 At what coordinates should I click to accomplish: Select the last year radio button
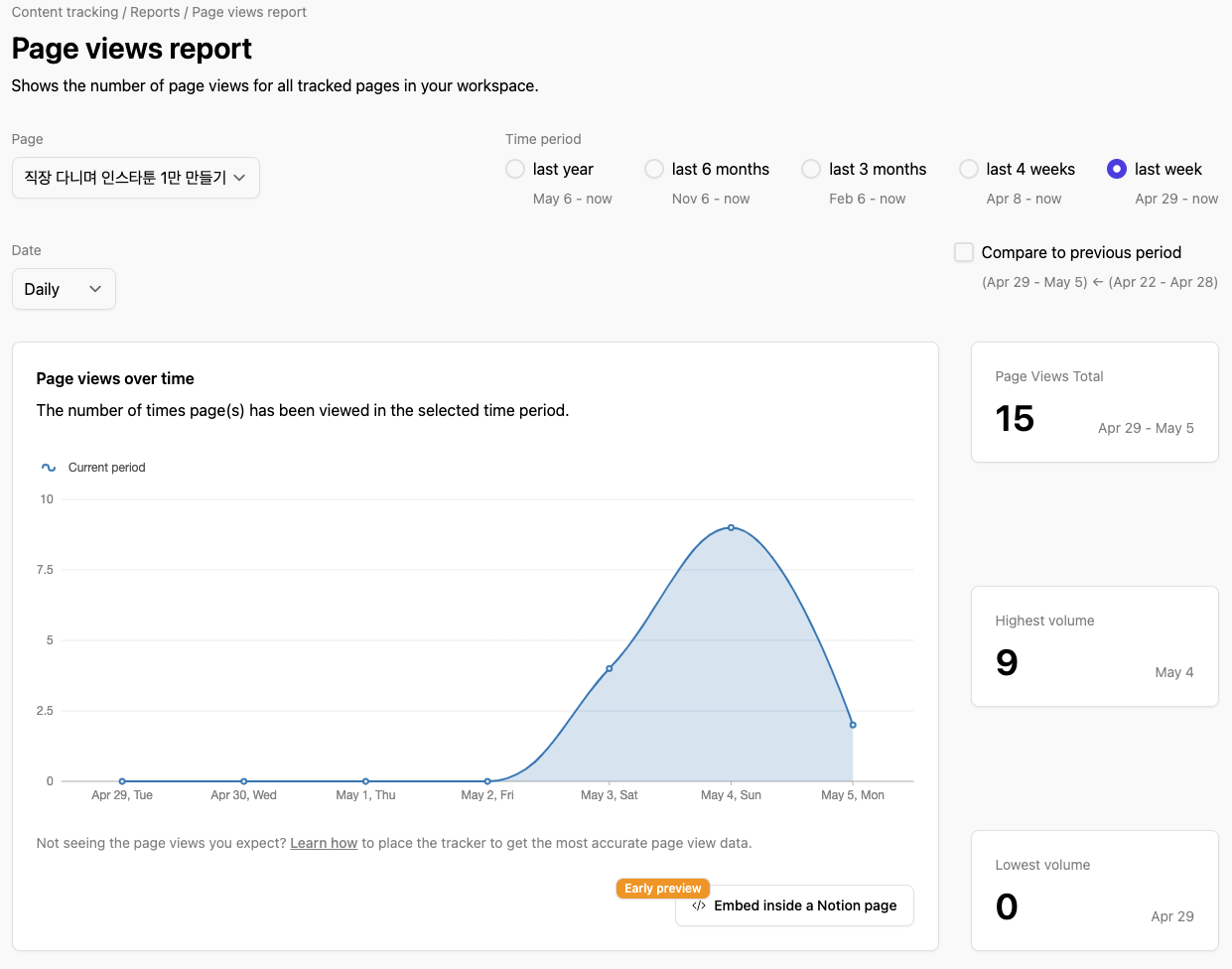tap(515, 169)
